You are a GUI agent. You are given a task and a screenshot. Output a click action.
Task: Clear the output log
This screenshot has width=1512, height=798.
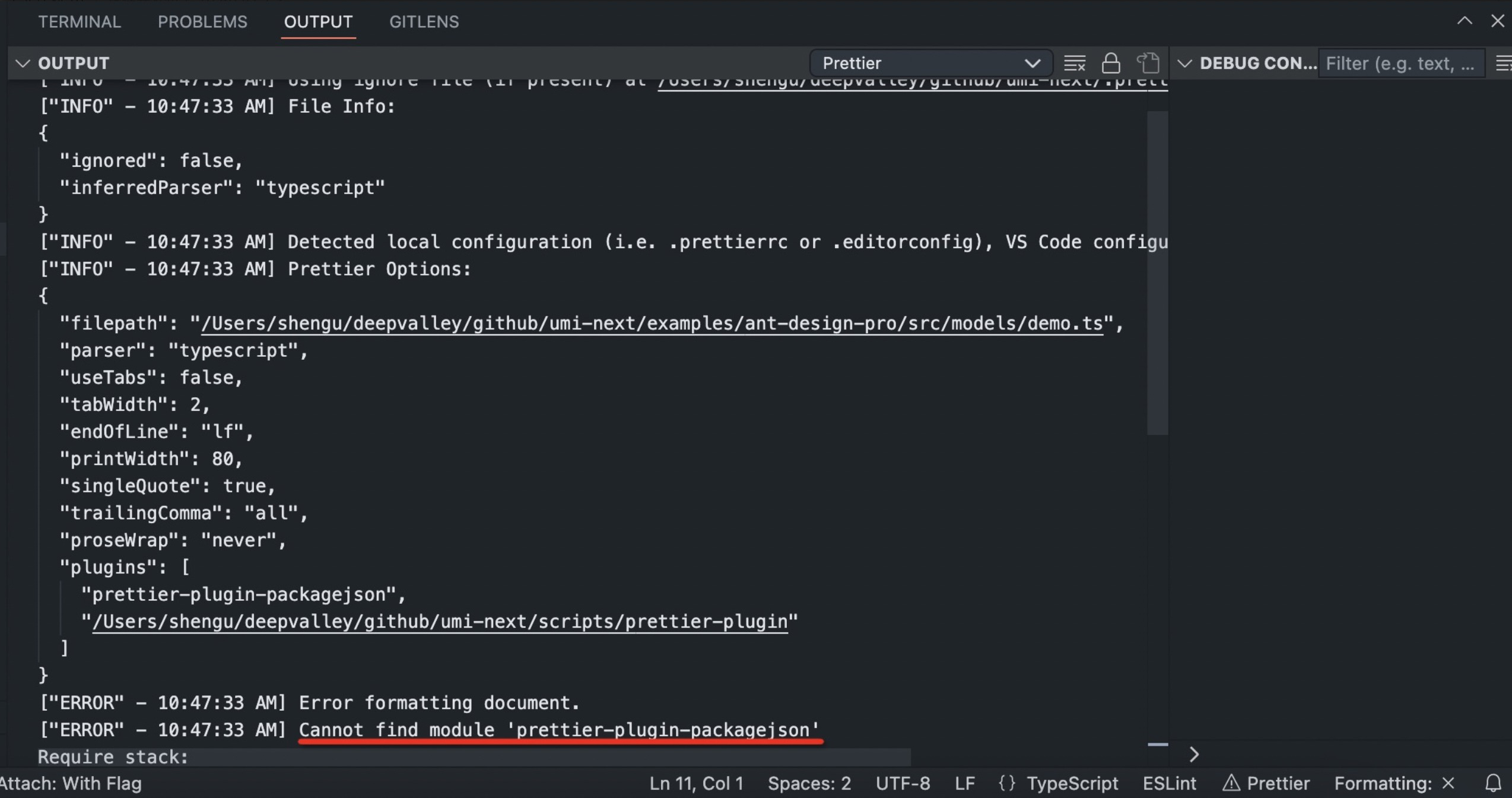(x=1074, y=63)
